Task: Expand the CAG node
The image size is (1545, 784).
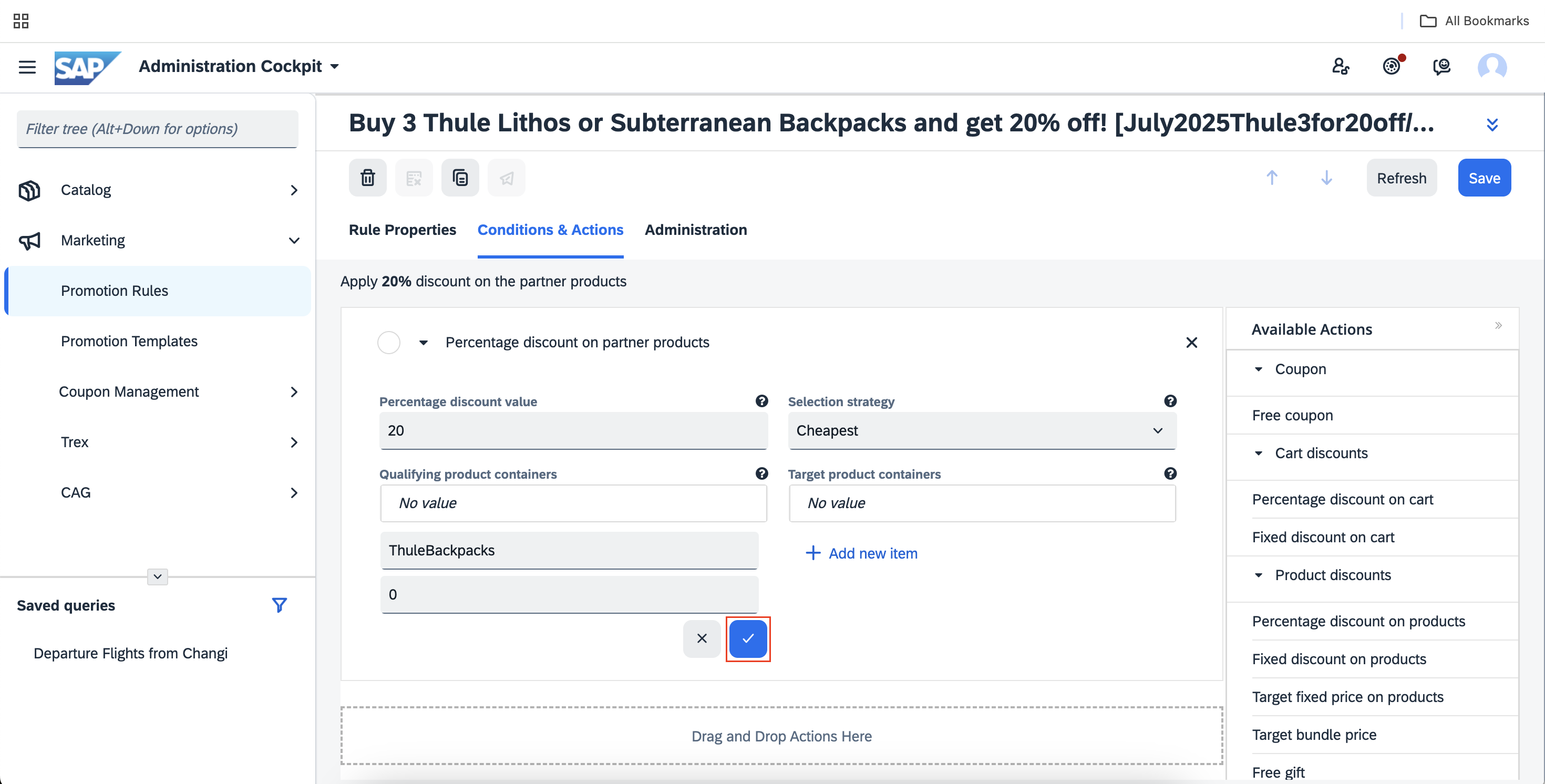Action: pos(294,492)
